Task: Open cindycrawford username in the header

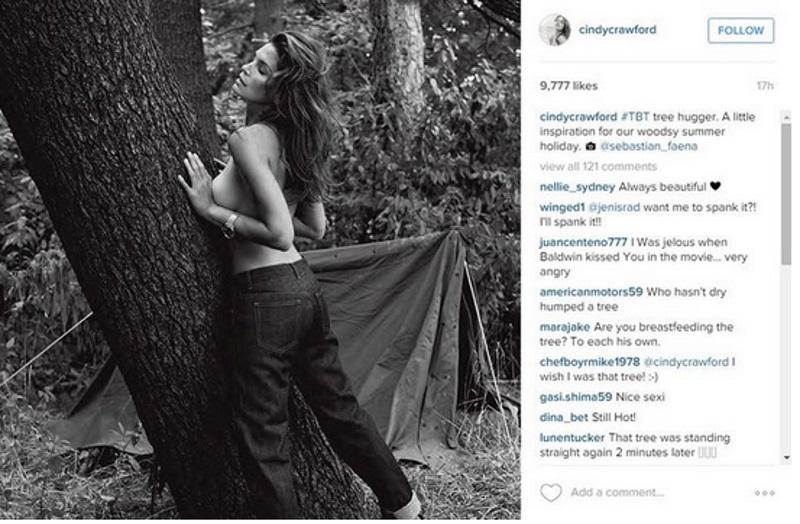Action: point(617,30)
